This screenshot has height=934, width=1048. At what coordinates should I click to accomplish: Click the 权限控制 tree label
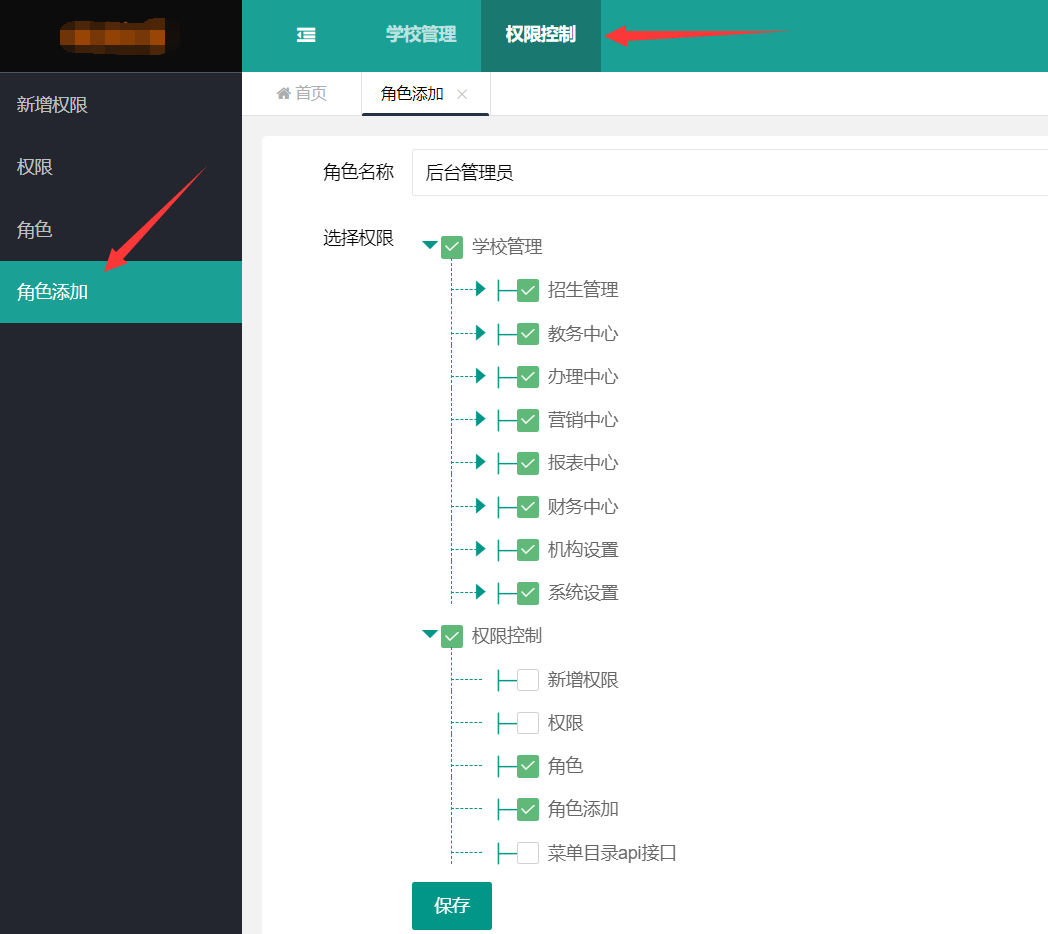(x=507, y=635)
